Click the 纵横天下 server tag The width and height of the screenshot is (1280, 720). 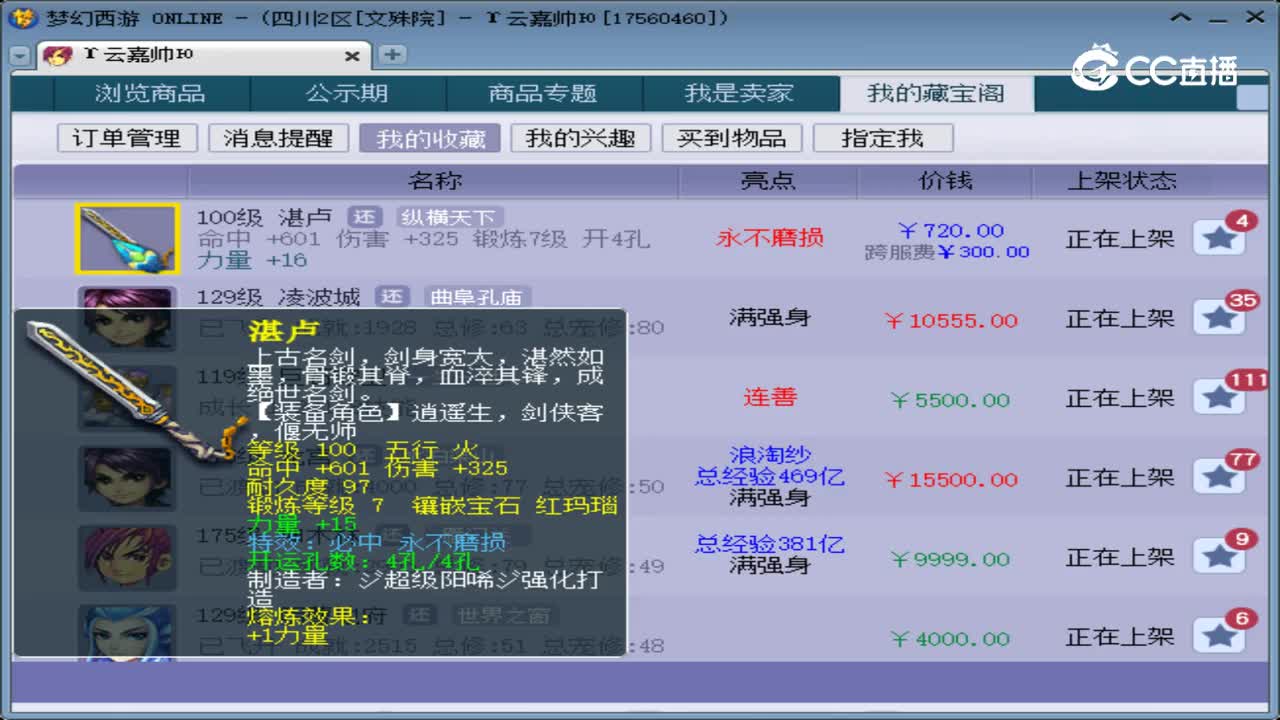(x=449, y=217)
